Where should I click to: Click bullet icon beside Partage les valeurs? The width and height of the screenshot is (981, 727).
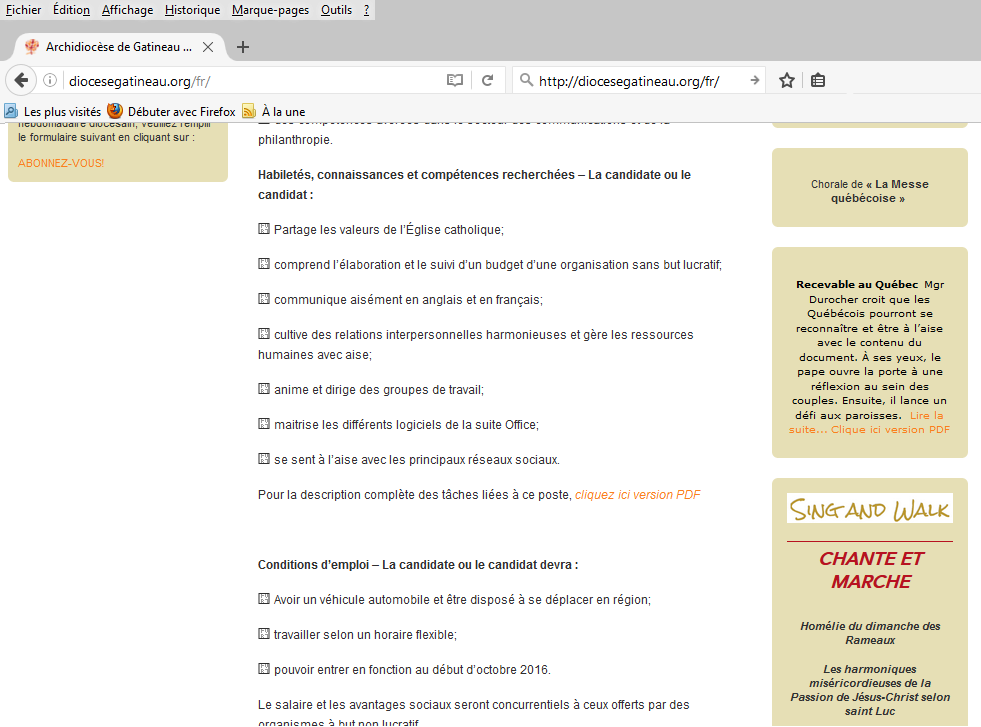tap(264, 228)
